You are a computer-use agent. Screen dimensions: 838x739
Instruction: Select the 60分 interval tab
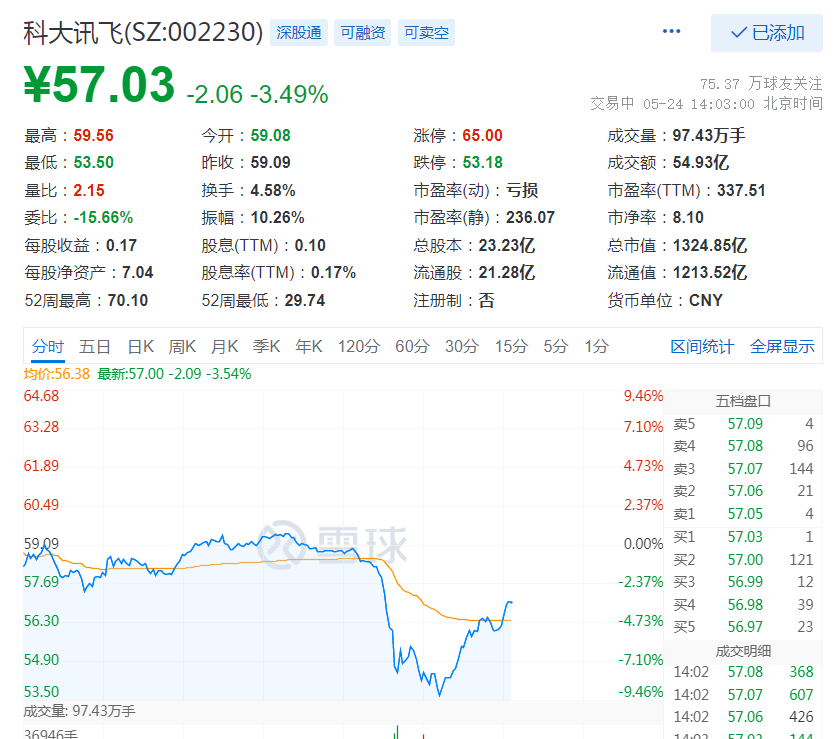coord(412,347)
